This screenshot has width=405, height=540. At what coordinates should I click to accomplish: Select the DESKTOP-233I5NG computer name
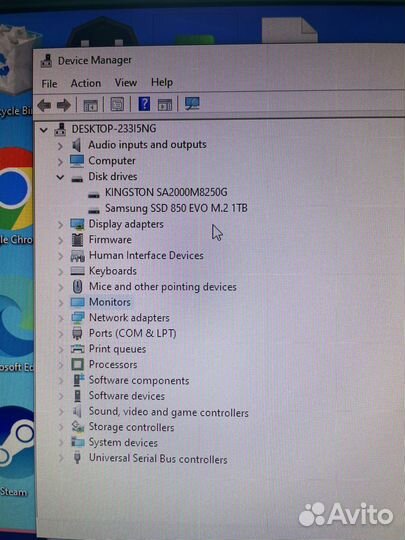[114, 129]
